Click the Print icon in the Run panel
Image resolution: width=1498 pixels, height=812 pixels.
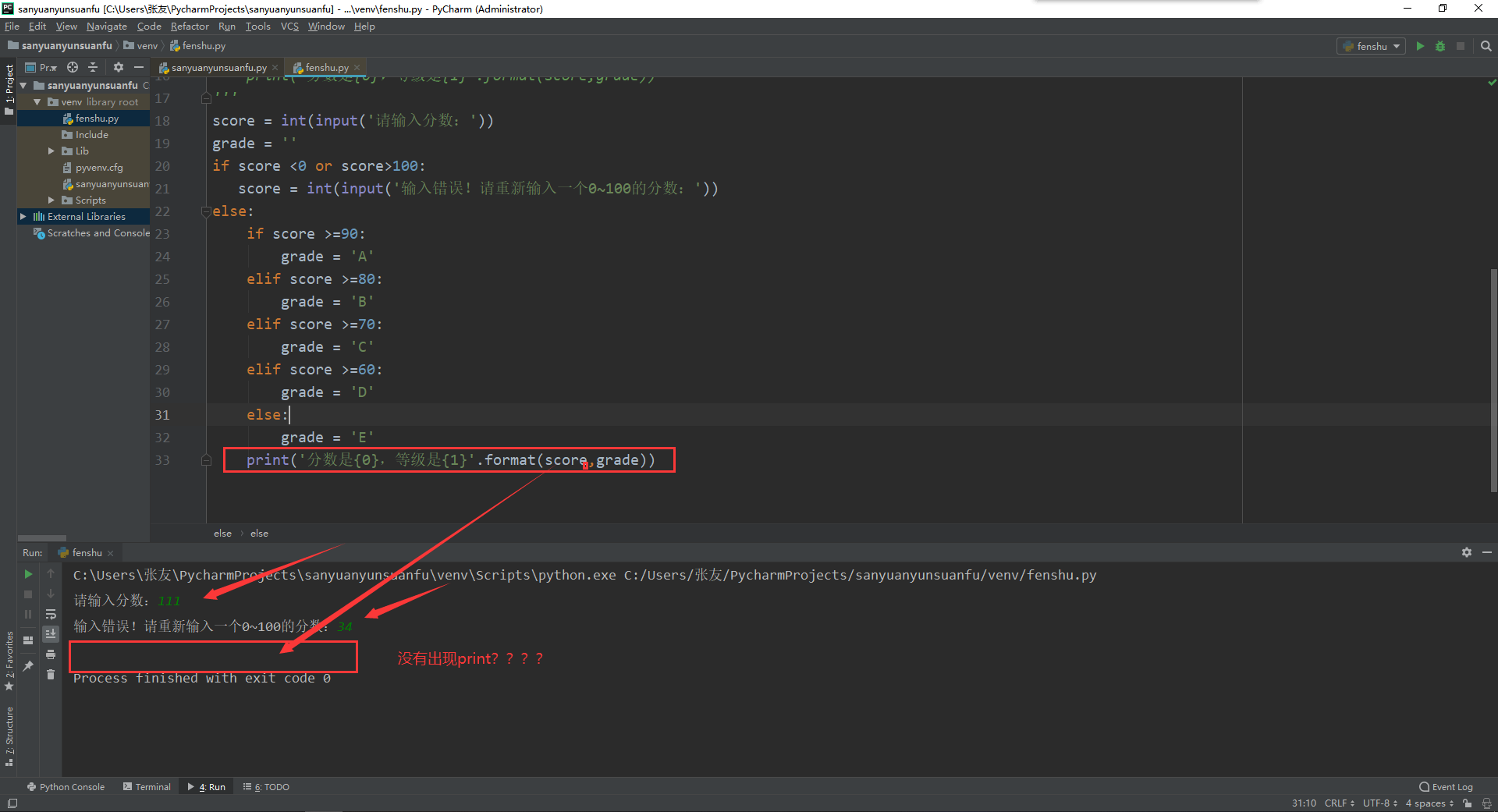(51, 654)
